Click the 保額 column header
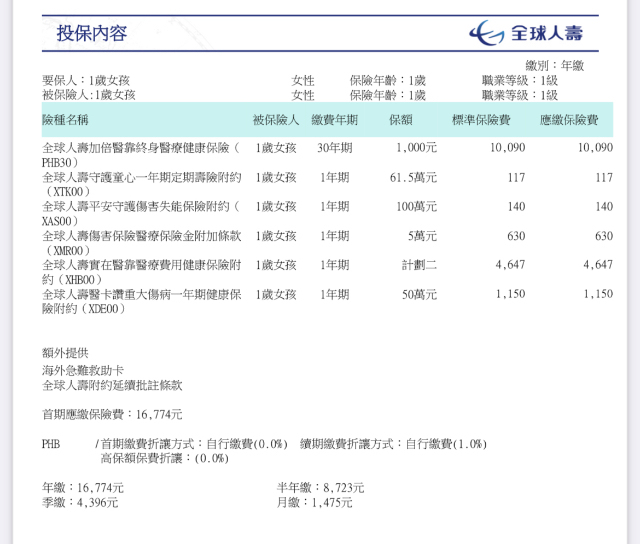This screenshot has height=544, width=640. 400,120
